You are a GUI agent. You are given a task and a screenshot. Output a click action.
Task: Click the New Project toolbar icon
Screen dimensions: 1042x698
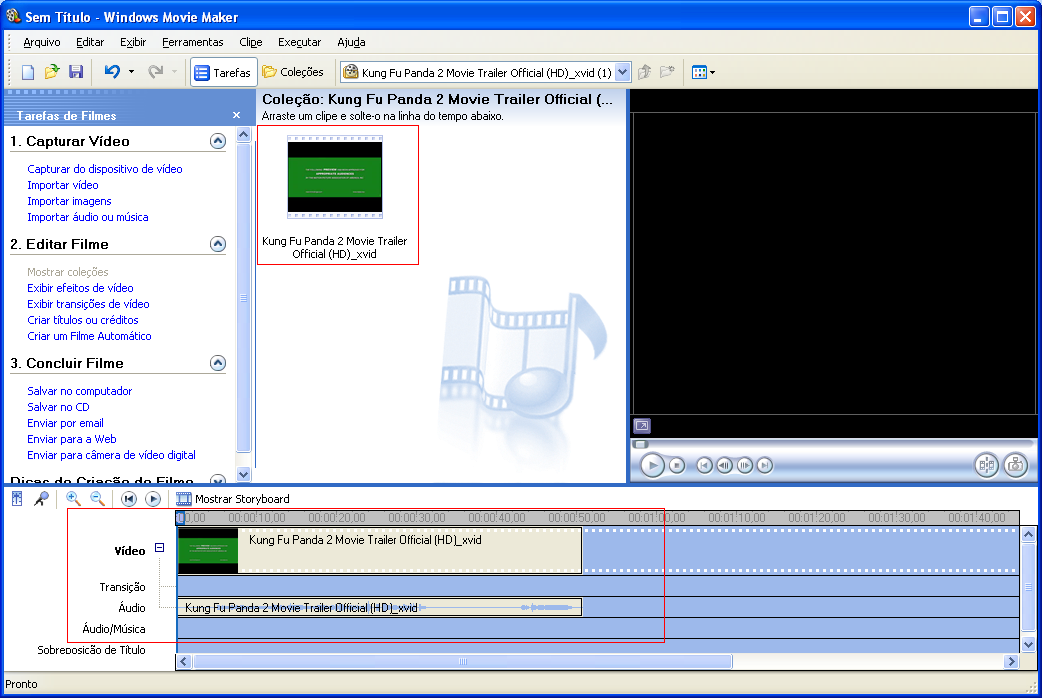click(x=28, y=72)
